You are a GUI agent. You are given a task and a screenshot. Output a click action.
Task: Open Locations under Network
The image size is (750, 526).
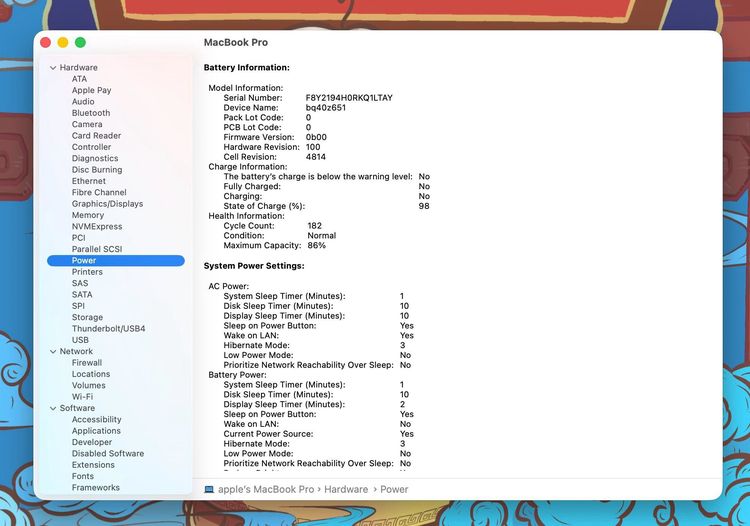[91, 374]
